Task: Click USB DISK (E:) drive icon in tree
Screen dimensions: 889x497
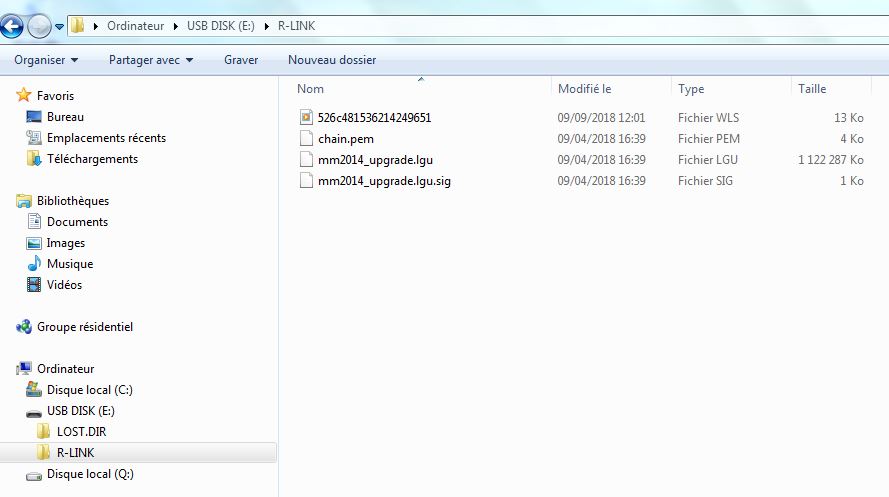Action: click(x=34, y=412)
